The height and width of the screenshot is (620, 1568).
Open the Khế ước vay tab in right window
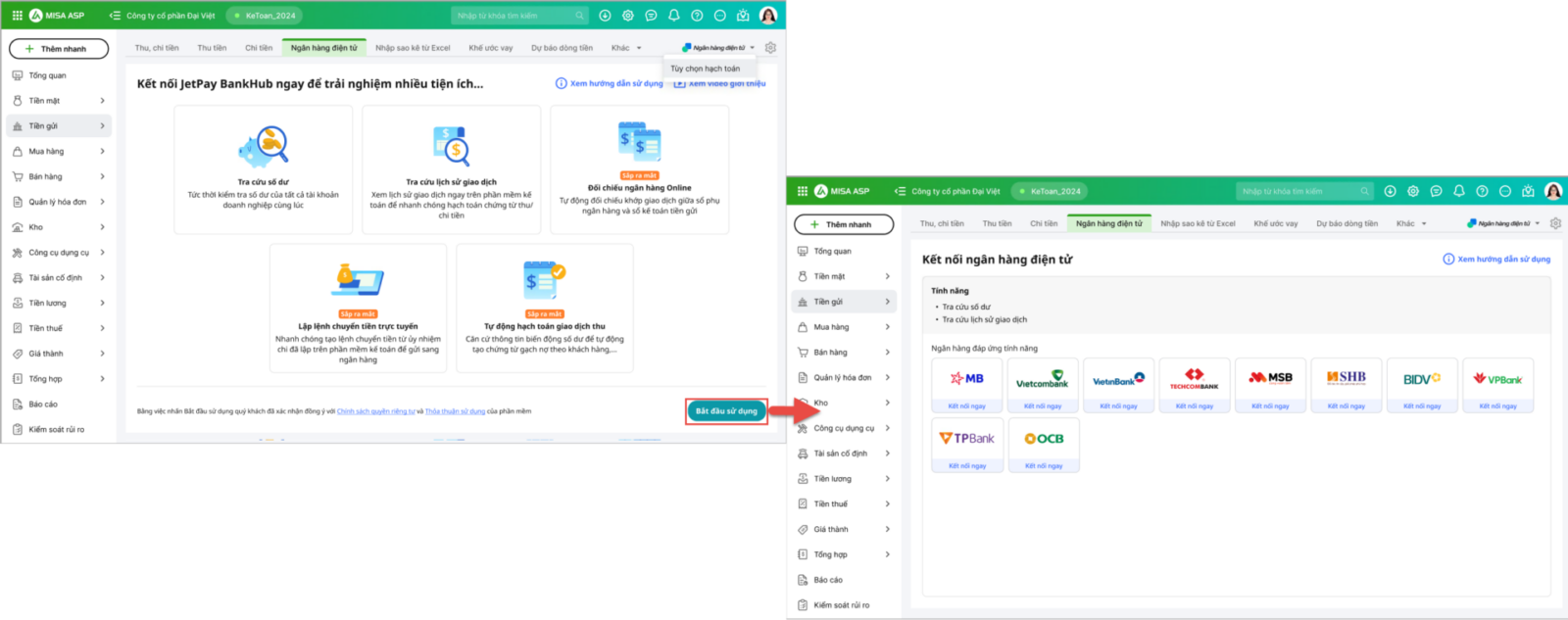coord(1276,223)
